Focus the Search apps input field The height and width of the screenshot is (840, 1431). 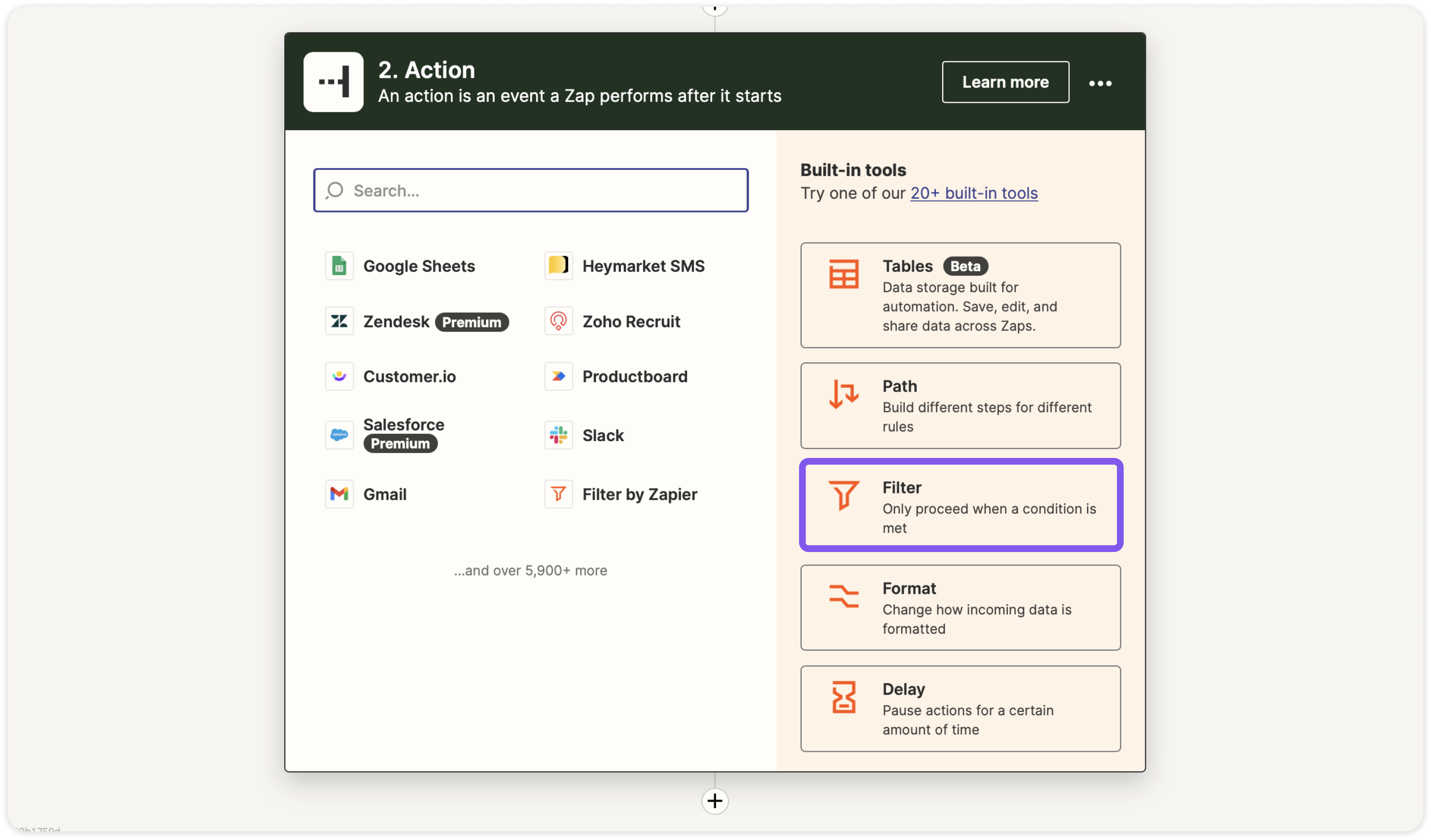coord(530,190)
